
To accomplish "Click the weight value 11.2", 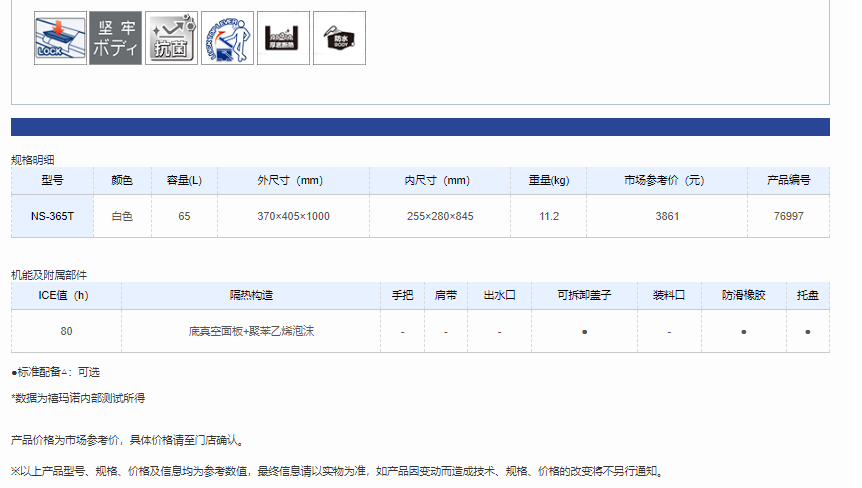I will [x=549, y=217].
